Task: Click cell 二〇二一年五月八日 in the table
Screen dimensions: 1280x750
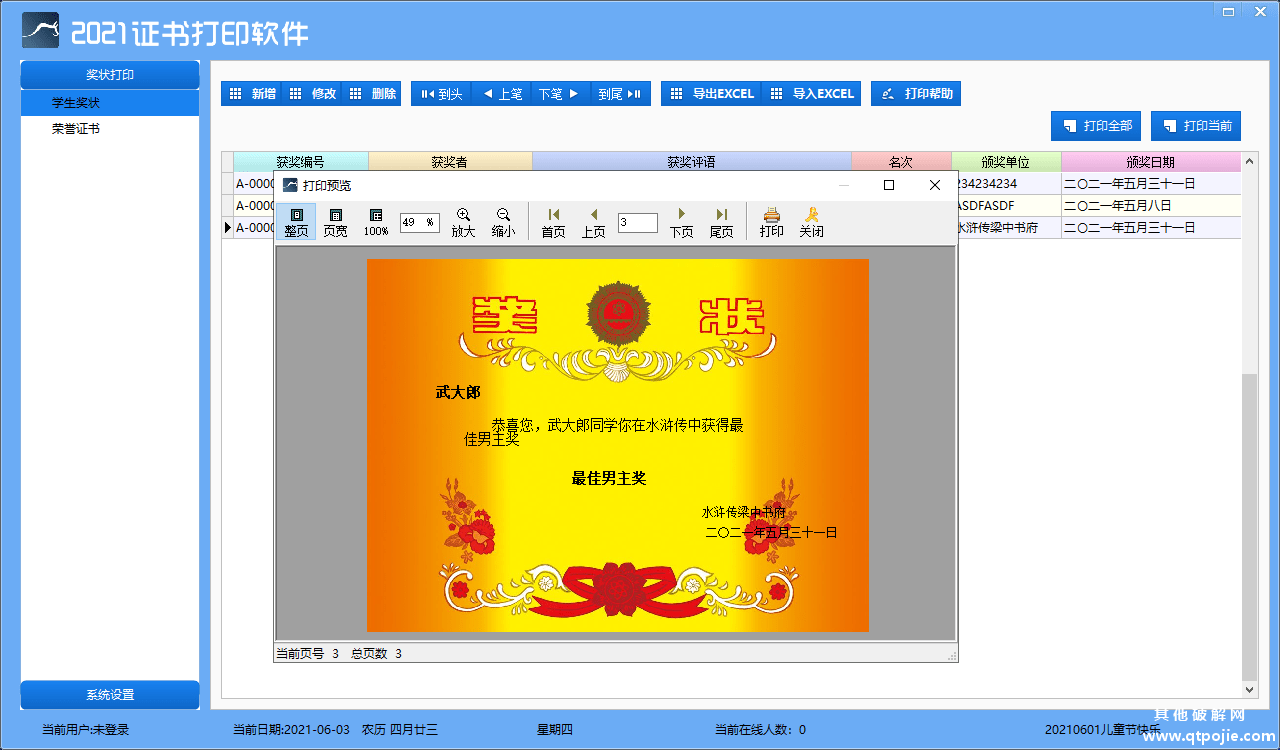Action: pos(1151,206)
